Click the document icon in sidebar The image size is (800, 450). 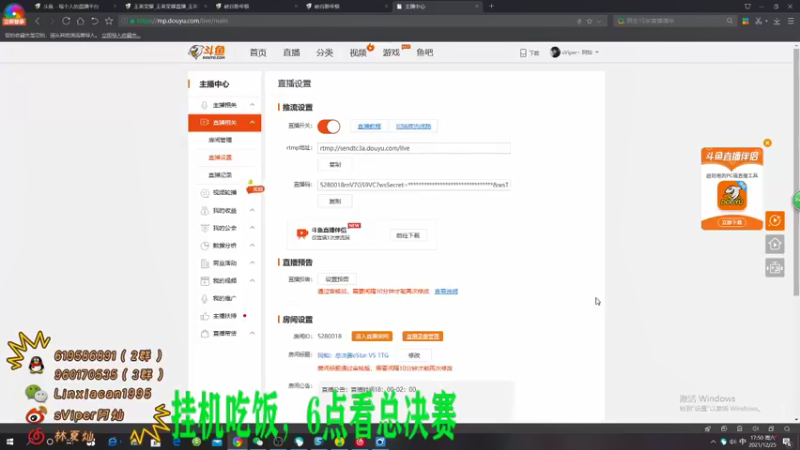(x=204, y=263)
